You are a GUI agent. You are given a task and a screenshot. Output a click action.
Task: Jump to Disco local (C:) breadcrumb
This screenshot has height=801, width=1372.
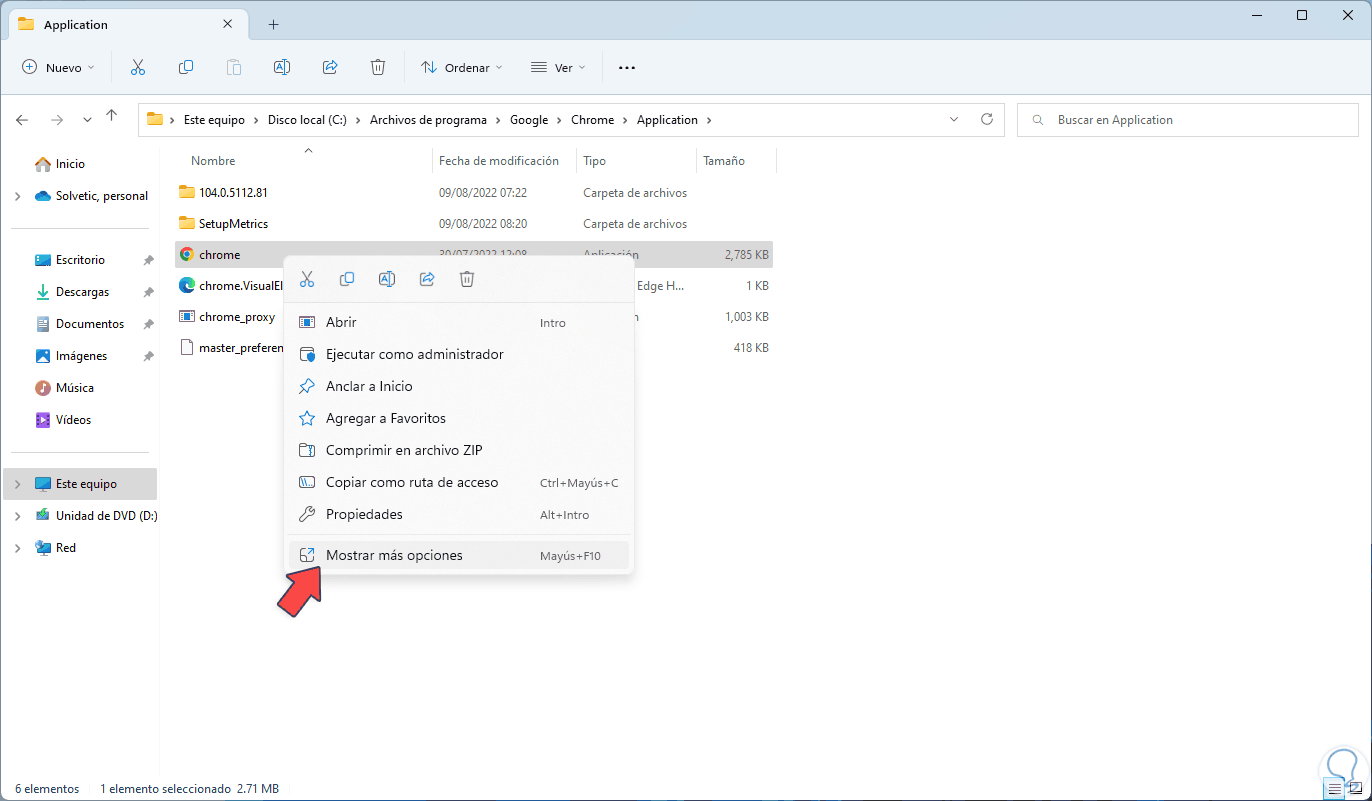pos(307,120)
